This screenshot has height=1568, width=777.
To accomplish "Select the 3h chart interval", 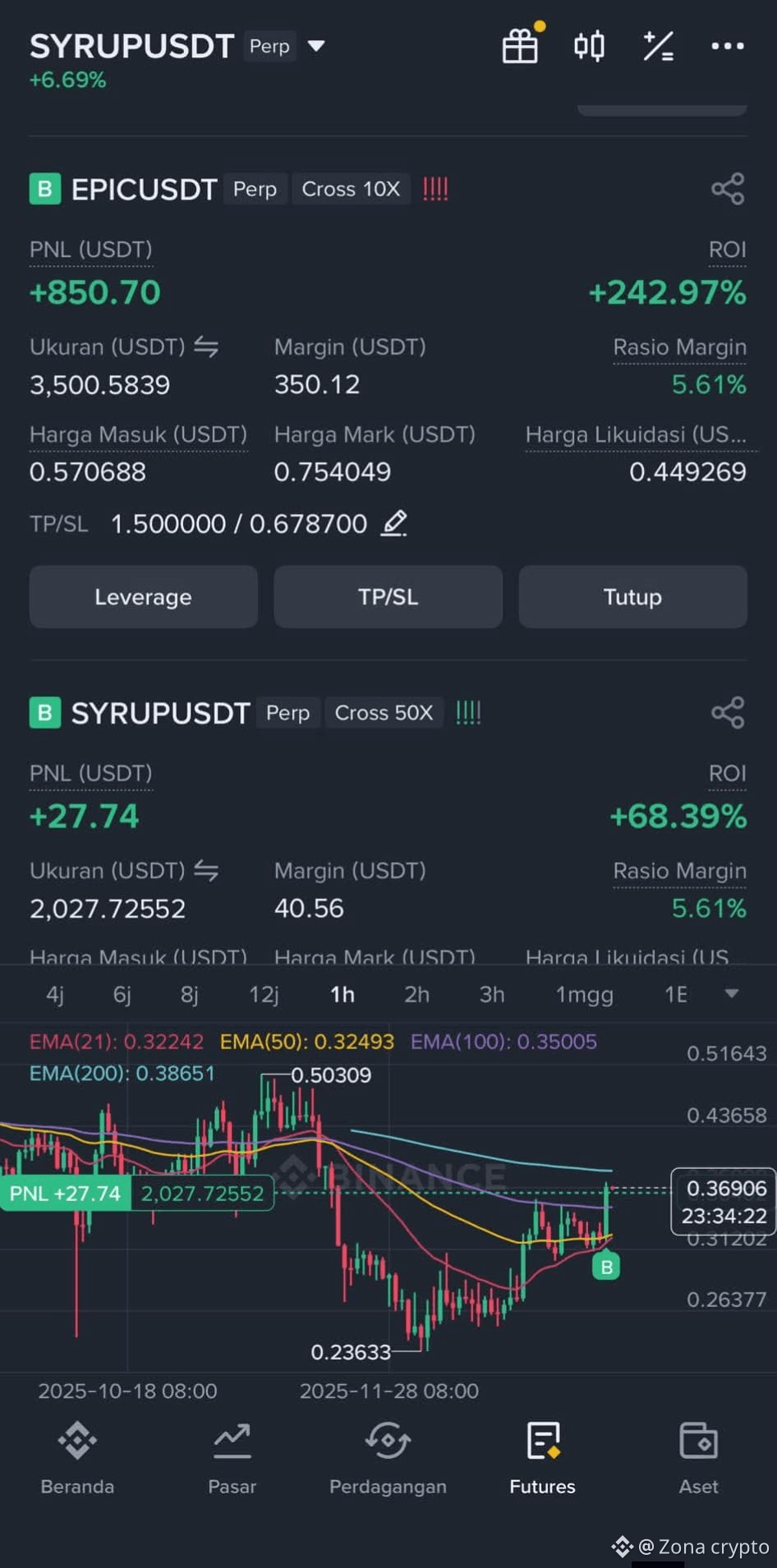I will click(492, 995).
